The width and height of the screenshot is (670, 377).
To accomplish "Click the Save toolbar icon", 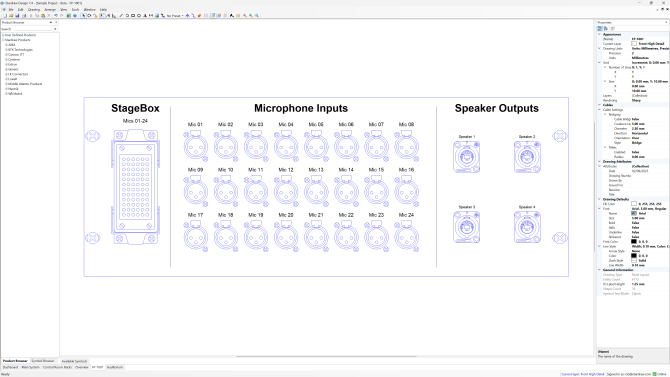I will (x=17, y=15).
